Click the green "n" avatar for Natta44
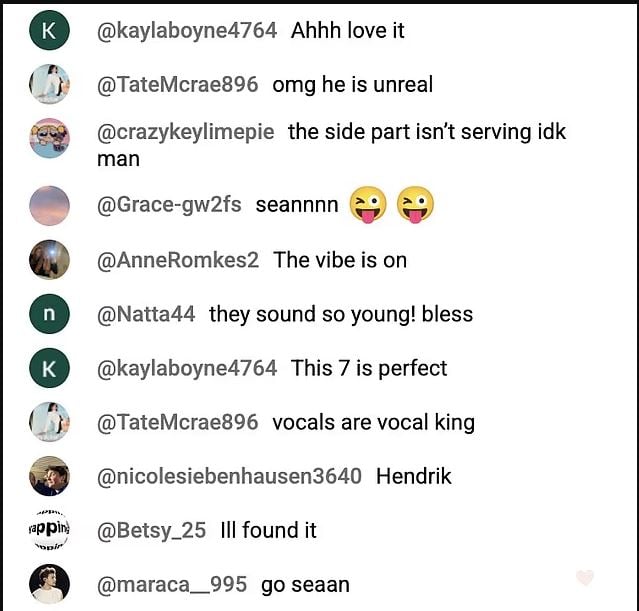The height and width of the screenshot is (611, 639). pos(49,314)
